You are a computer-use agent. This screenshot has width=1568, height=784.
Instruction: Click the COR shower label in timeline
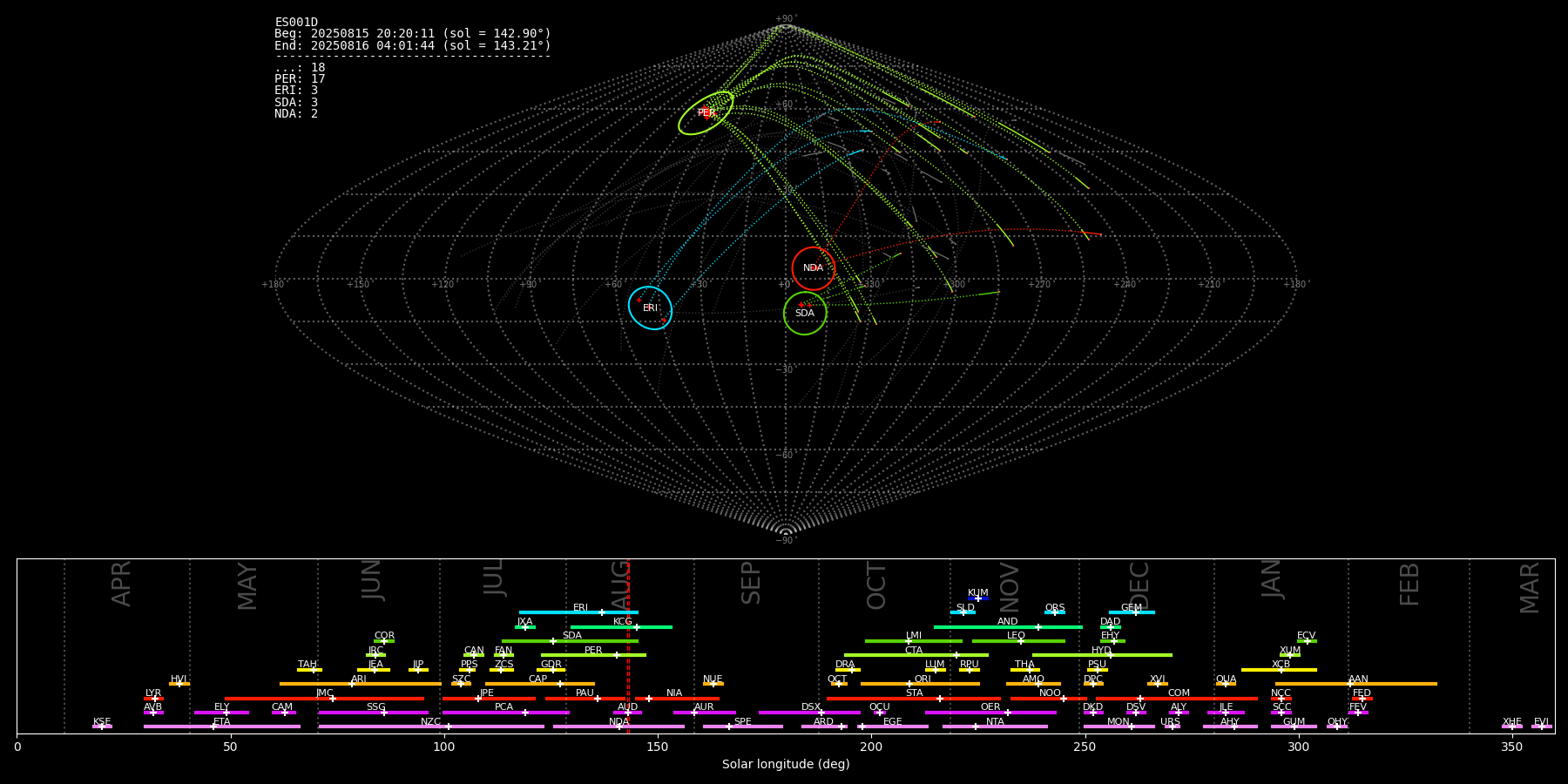pos(384,636)
